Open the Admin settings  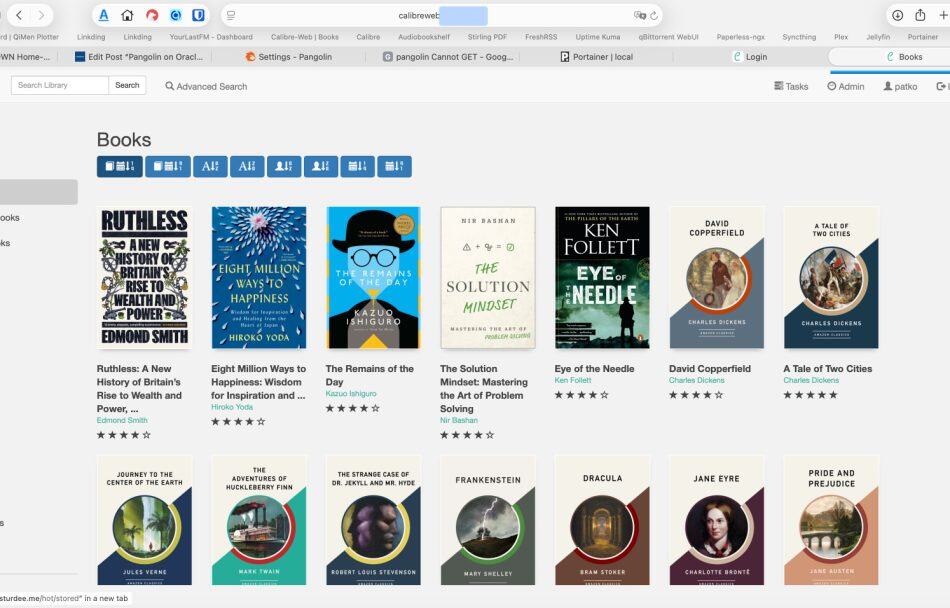(x=846, y=86)
